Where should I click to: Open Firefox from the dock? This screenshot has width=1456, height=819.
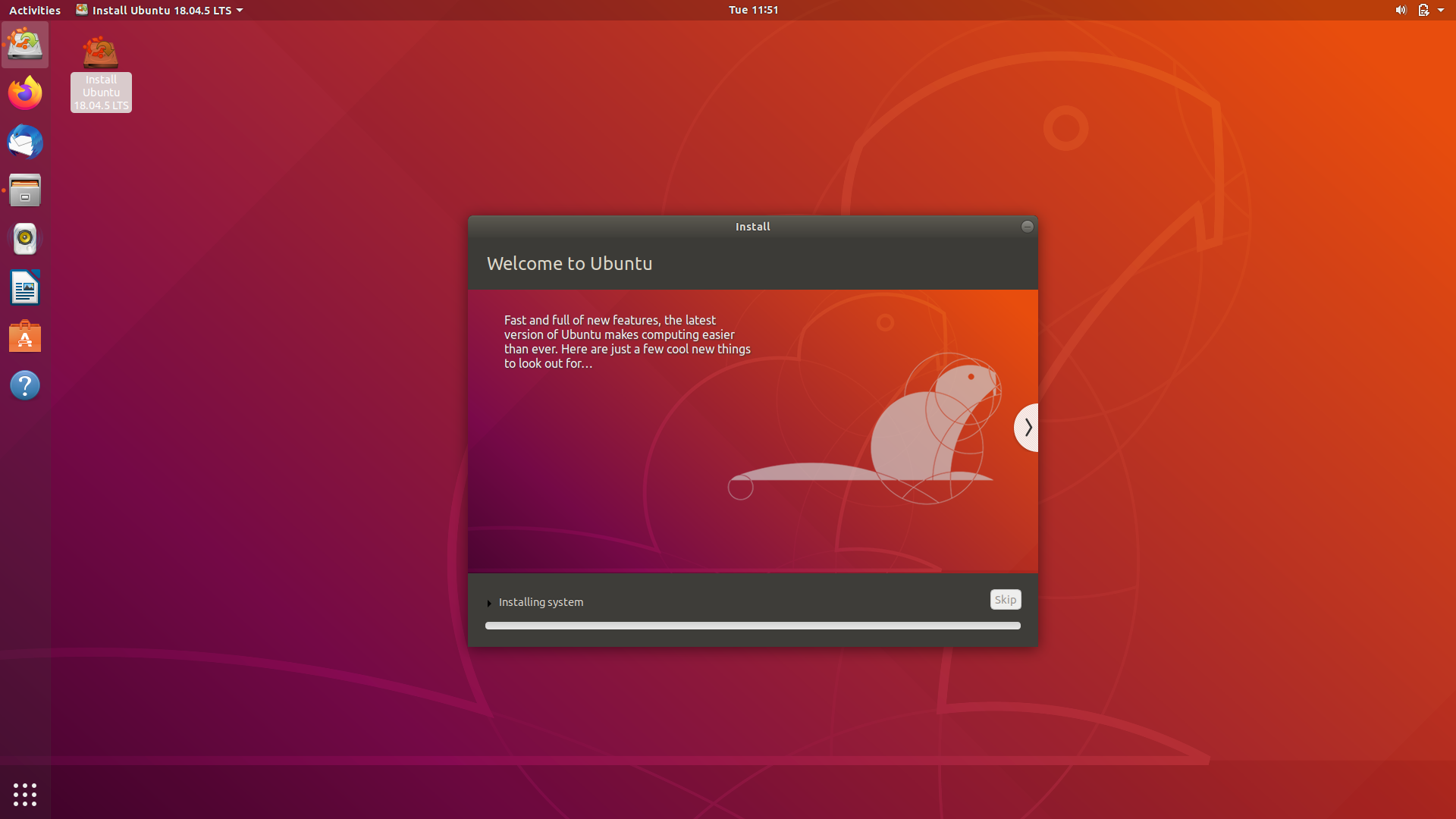coord(25,93)
